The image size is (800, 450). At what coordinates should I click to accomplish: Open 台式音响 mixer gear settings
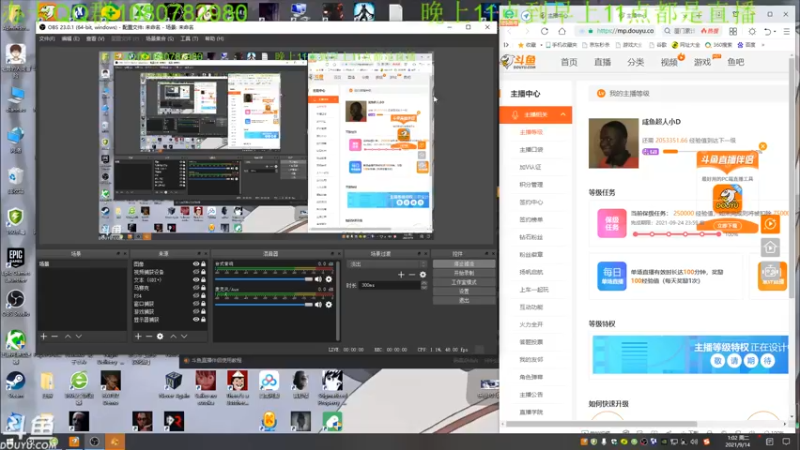point(329,279)
